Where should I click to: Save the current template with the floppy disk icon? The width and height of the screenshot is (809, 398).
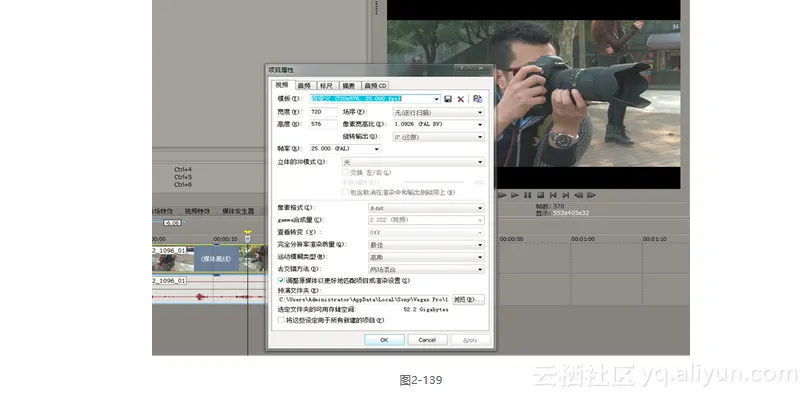click(448, 99)
